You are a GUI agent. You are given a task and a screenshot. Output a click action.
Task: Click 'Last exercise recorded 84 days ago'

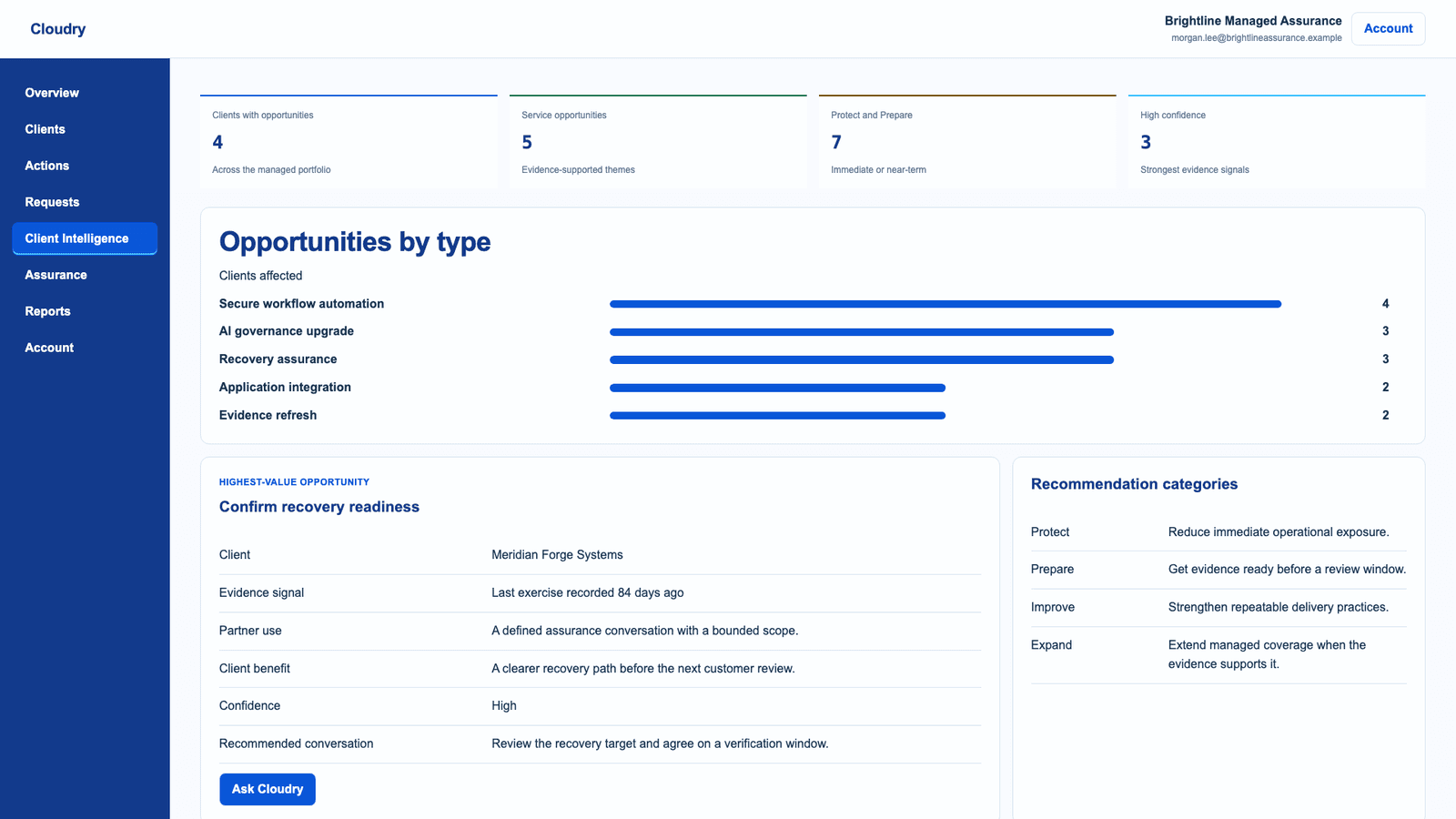[x=588, y=592]
